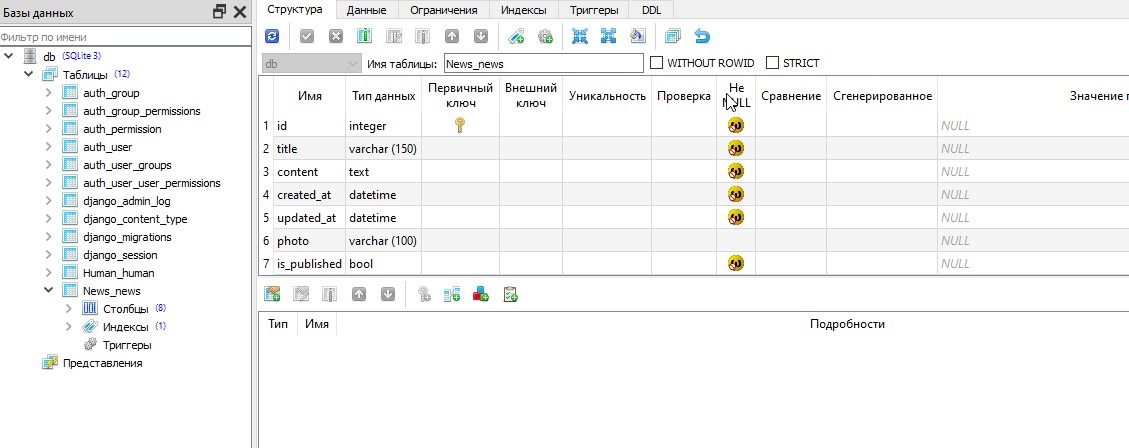Click the primary key icon in the id row
The image size is (1129, 448).
tap(459, 125)
